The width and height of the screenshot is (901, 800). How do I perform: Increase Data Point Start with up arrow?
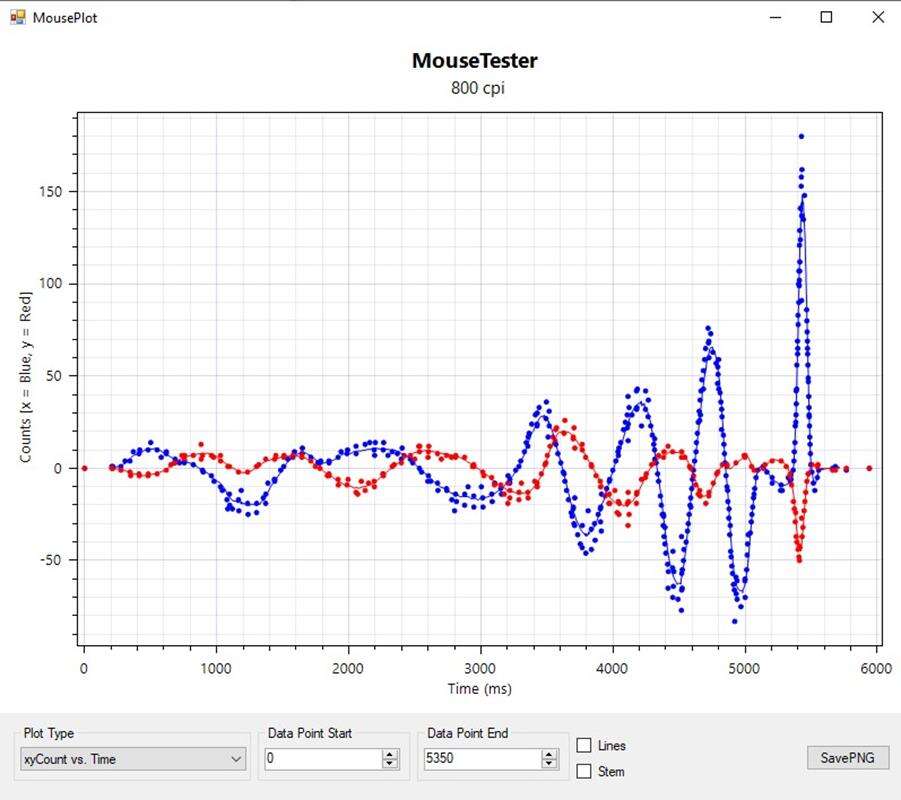point(390,754)
